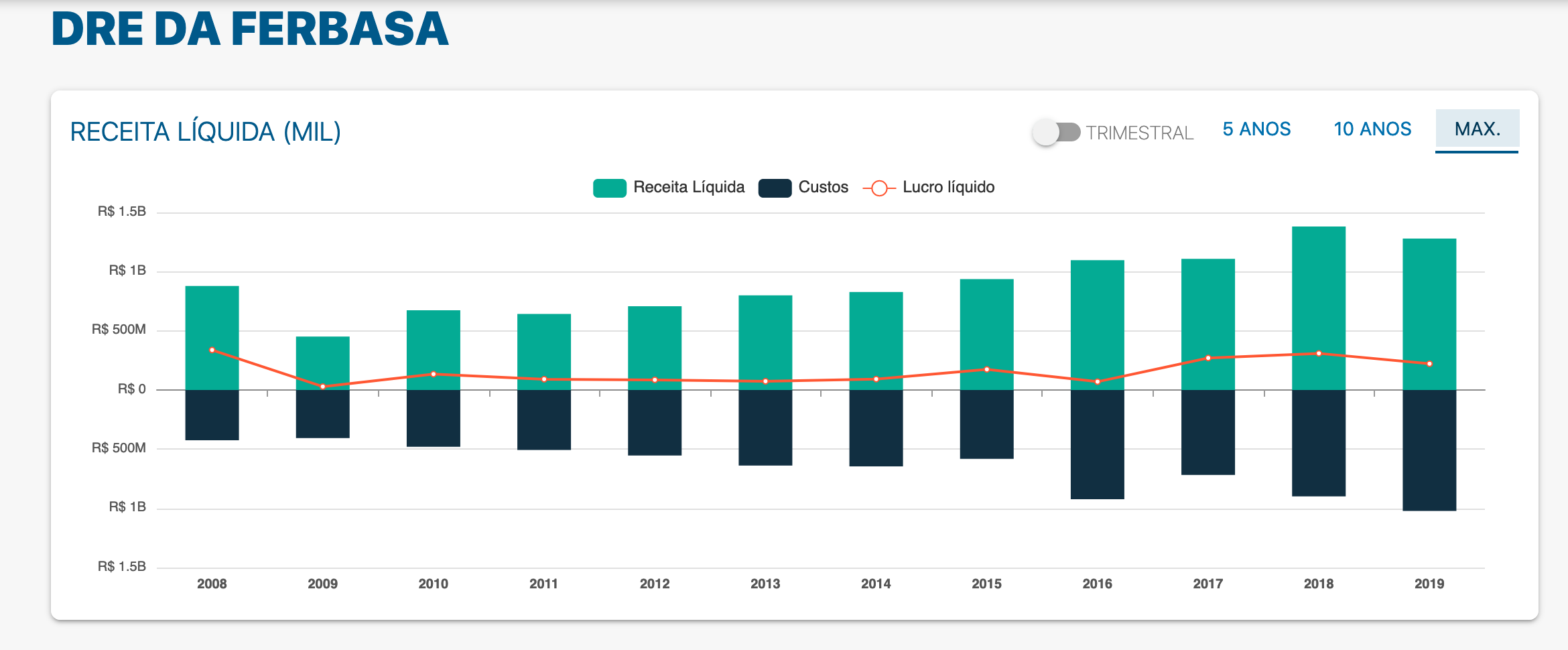Click the green revenue bar for 2008
The image size is (1568, 650).
click(212, 338)
